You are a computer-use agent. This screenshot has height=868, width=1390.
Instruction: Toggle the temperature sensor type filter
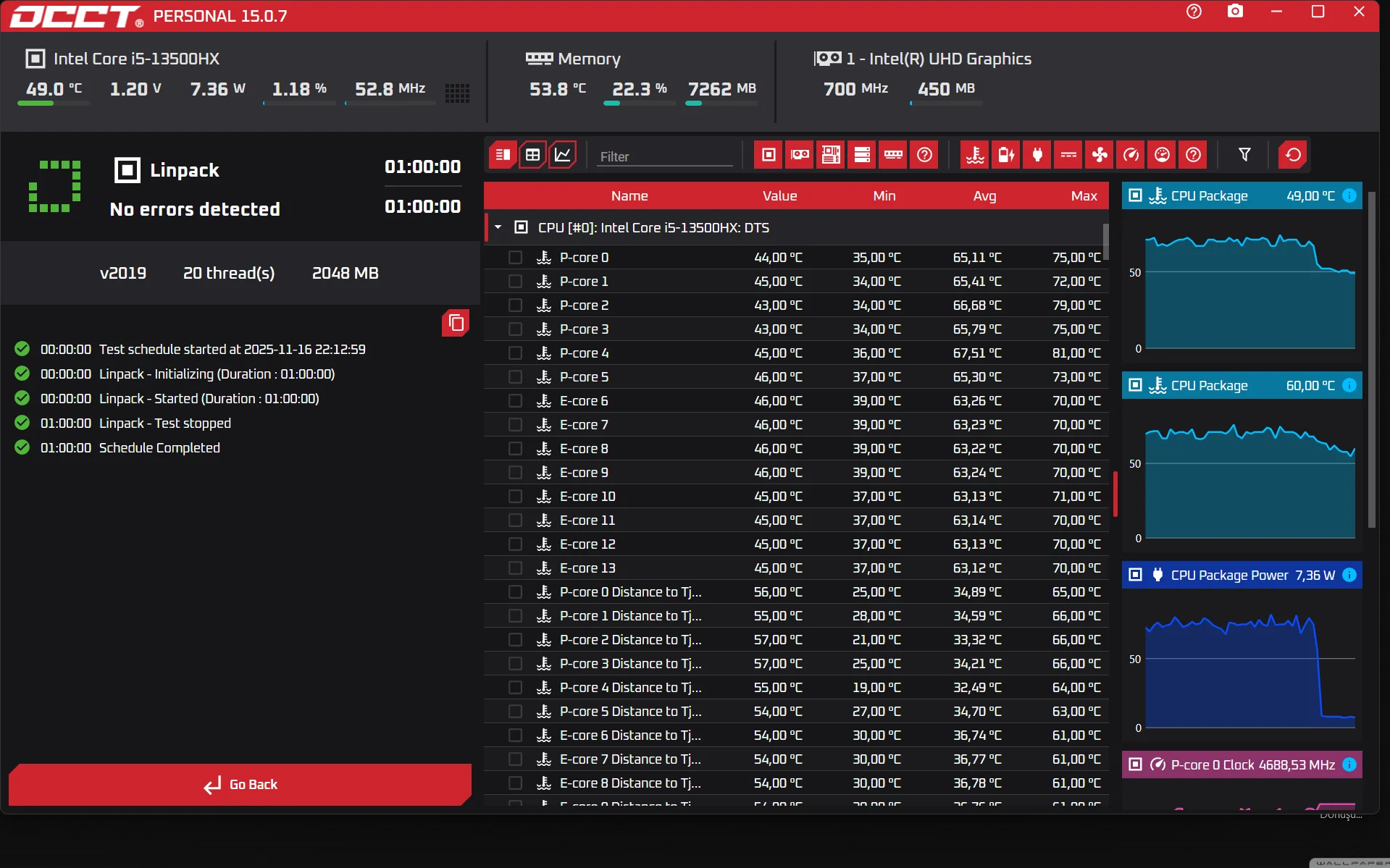click(975, 155)
